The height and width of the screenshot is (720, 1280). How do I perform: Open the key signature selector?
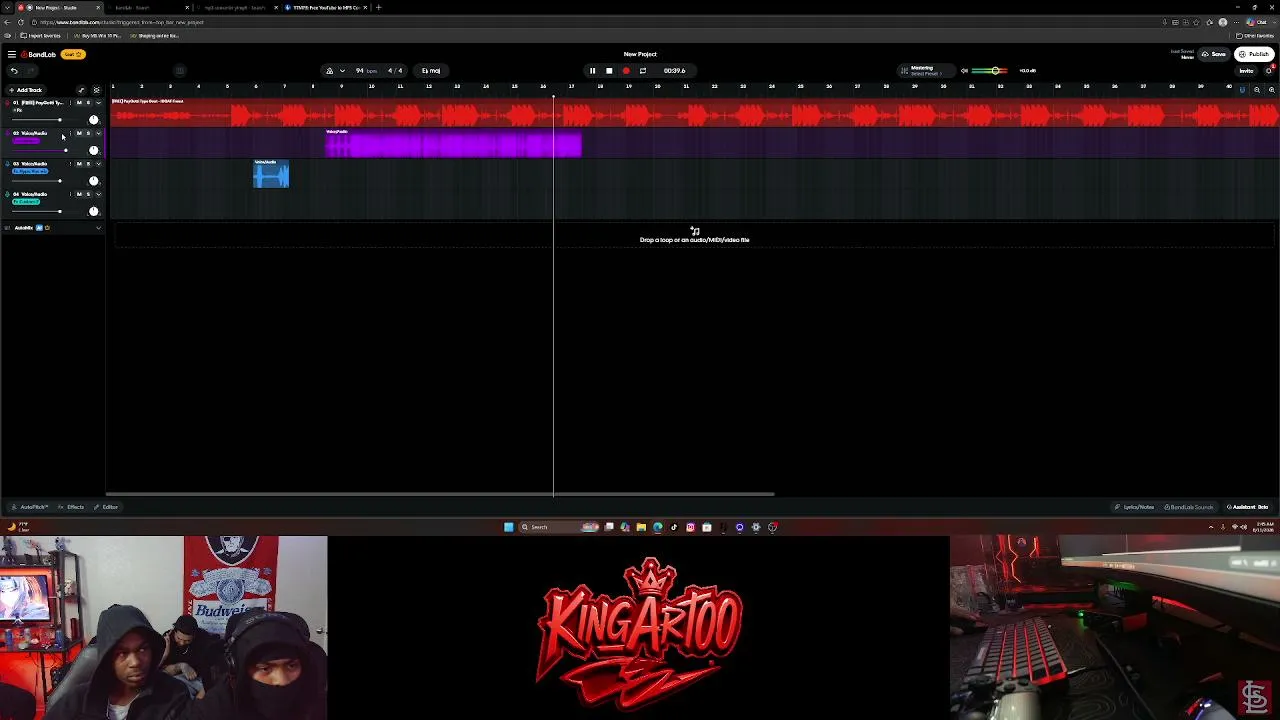click(431, 71)
